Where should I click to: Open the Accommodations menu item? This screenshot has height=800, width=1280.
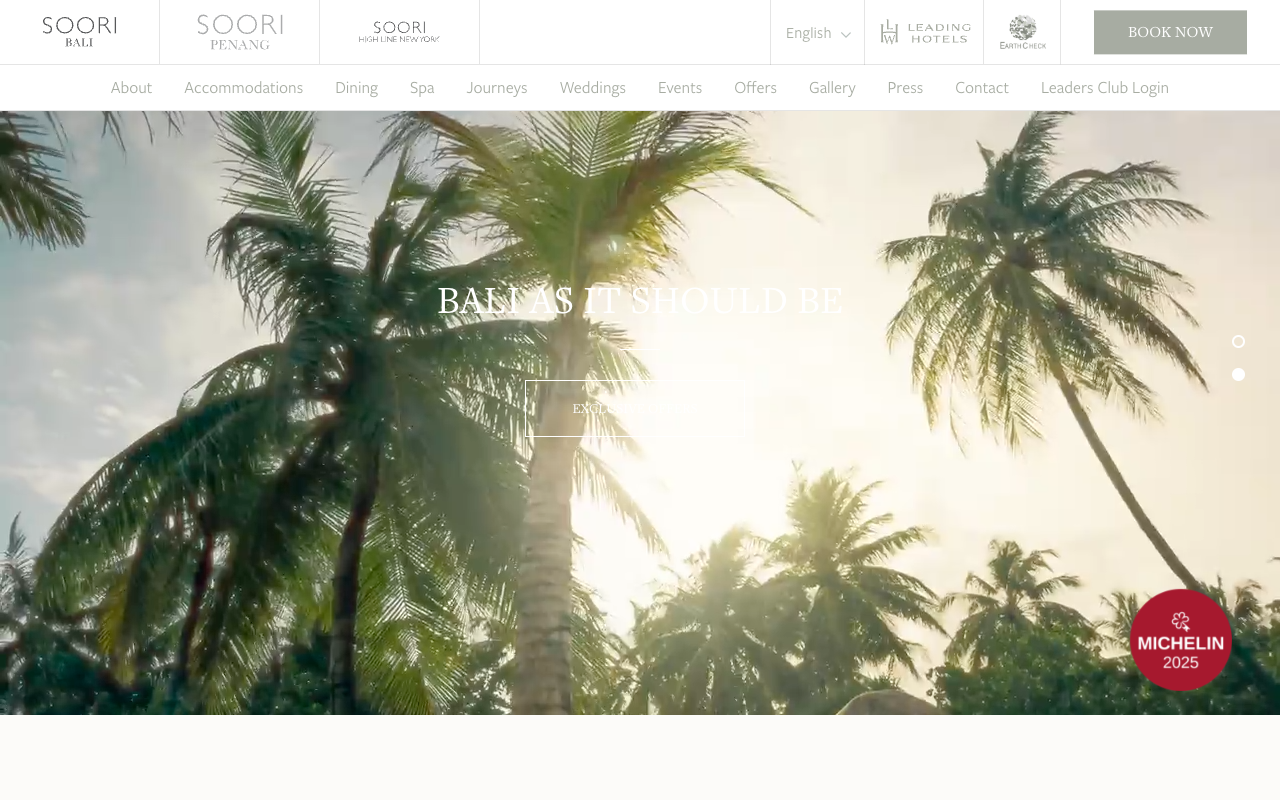(243, 87)
